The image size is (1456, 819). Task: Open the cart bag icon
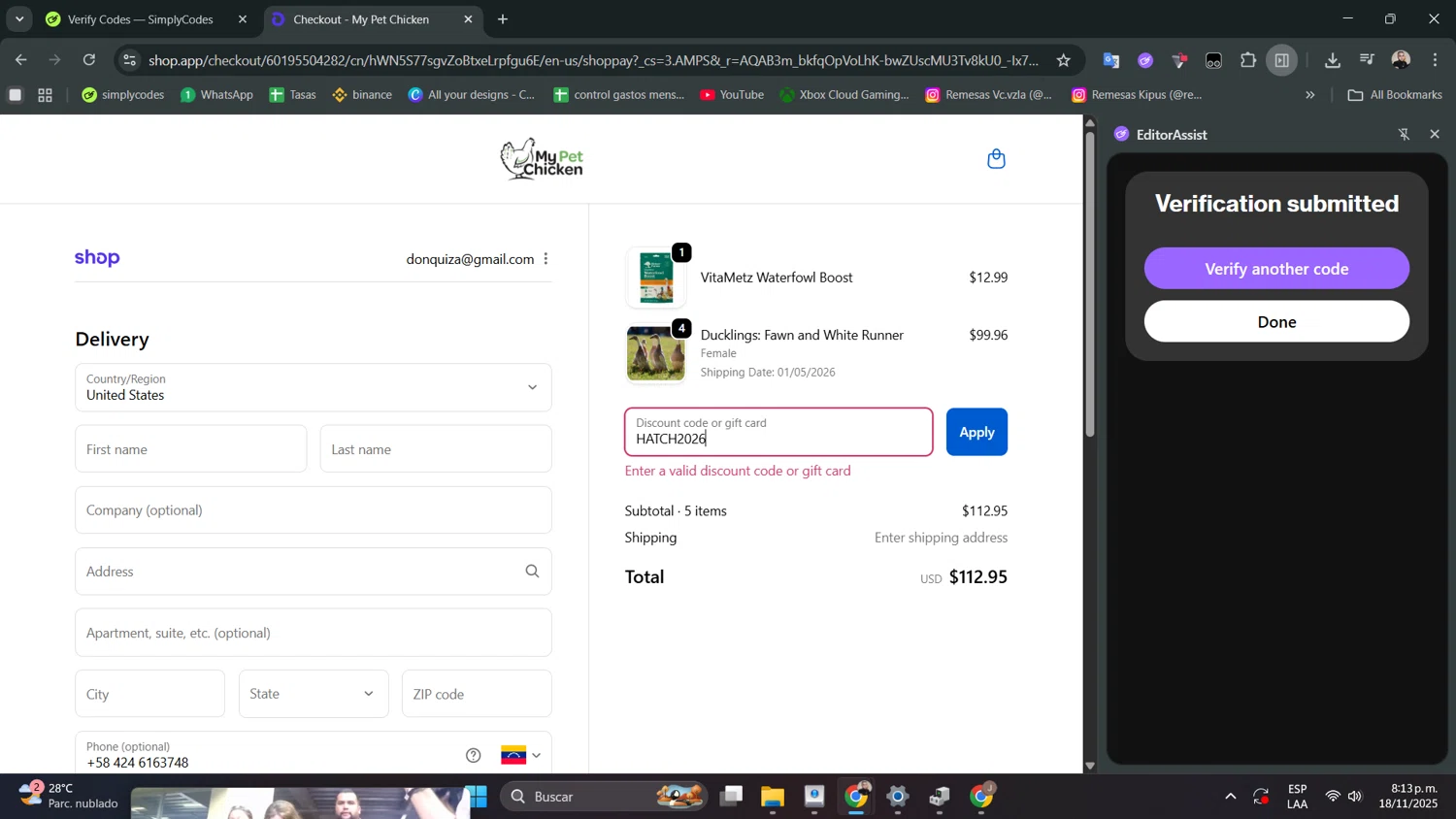point(996,159)
